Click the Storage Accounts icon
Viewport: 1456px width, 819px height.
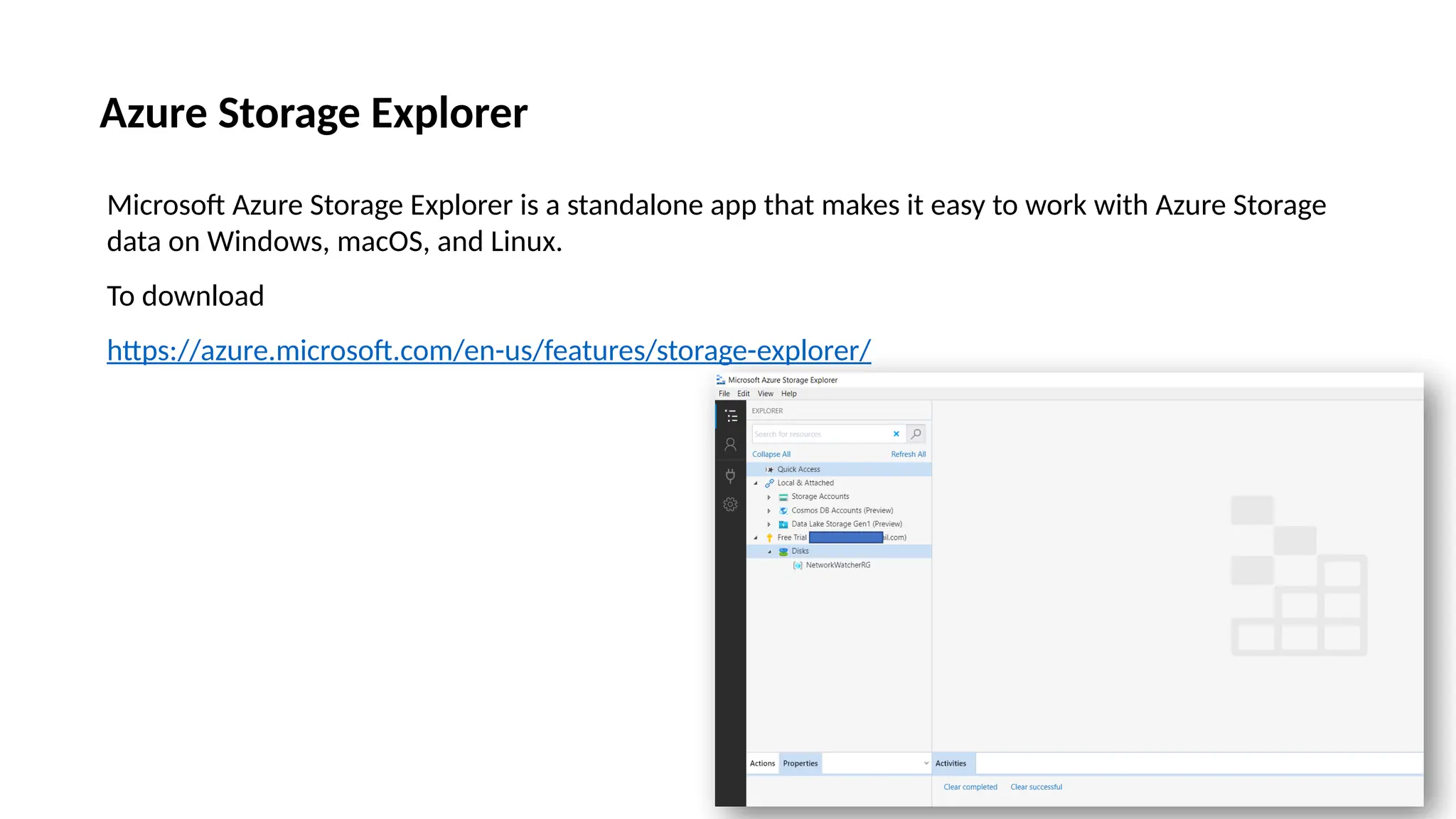click(783, 497)
